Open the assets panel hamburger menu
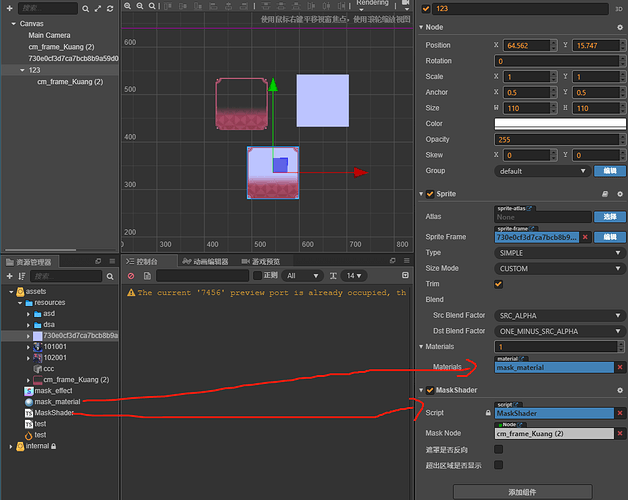This screenshot has height=500, width=628. pyautogui.click(x=112, y=261)
